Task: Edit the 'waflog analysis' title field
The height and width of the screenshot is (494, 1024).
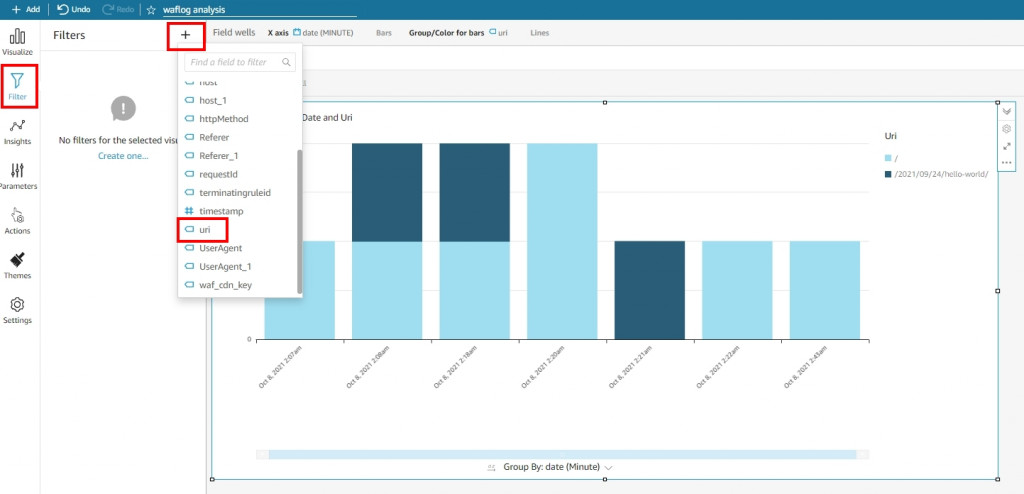Action: coord(259,10)
